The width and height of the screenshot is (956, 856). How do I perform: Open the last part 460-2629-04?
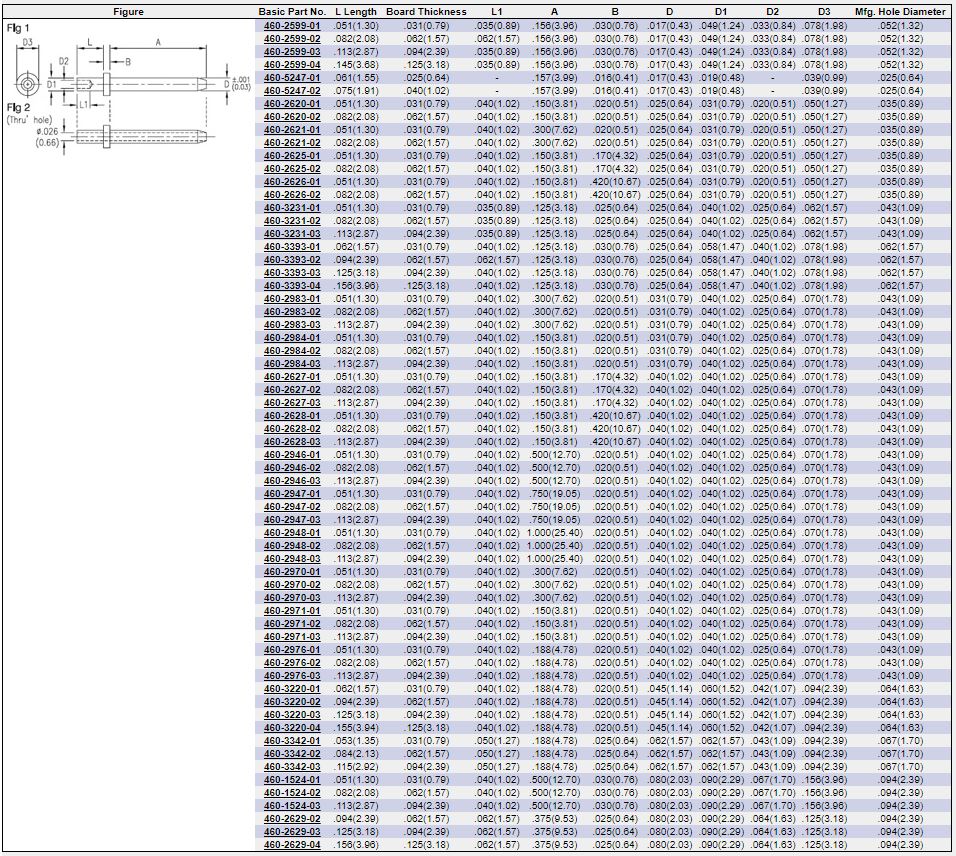pos(292,845)
